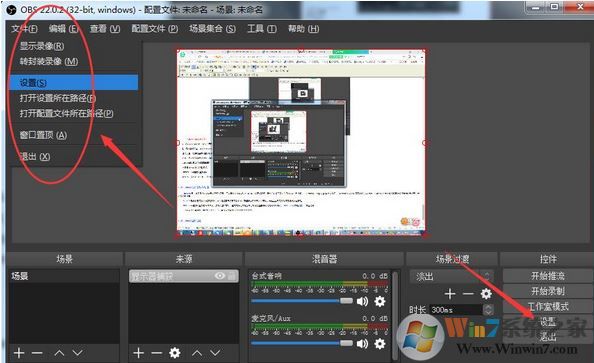Open the 麦克风/Aux audio settings gear
The image size is (594, 363).
[380, 343]
